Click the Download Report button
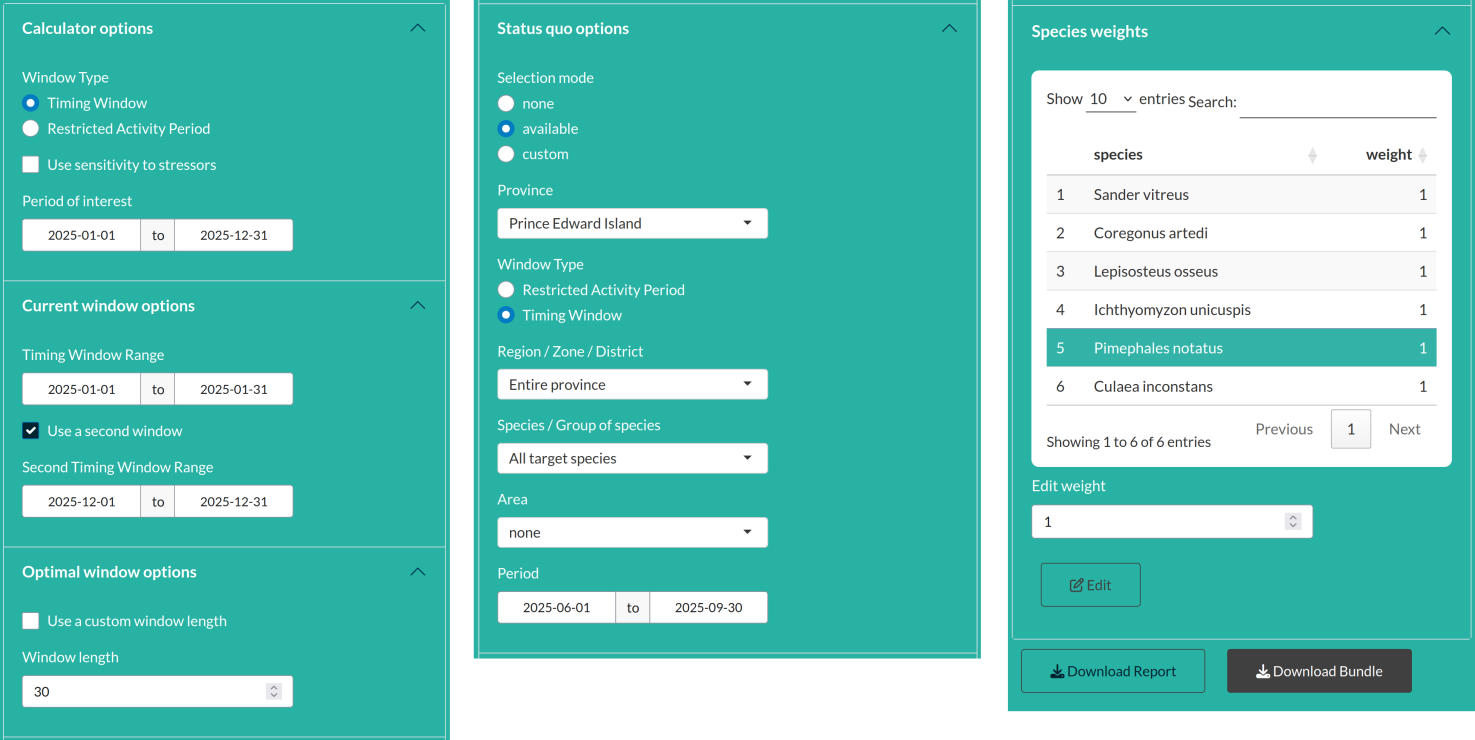This screenshot has width=1475, height=740. [1113, 671]
